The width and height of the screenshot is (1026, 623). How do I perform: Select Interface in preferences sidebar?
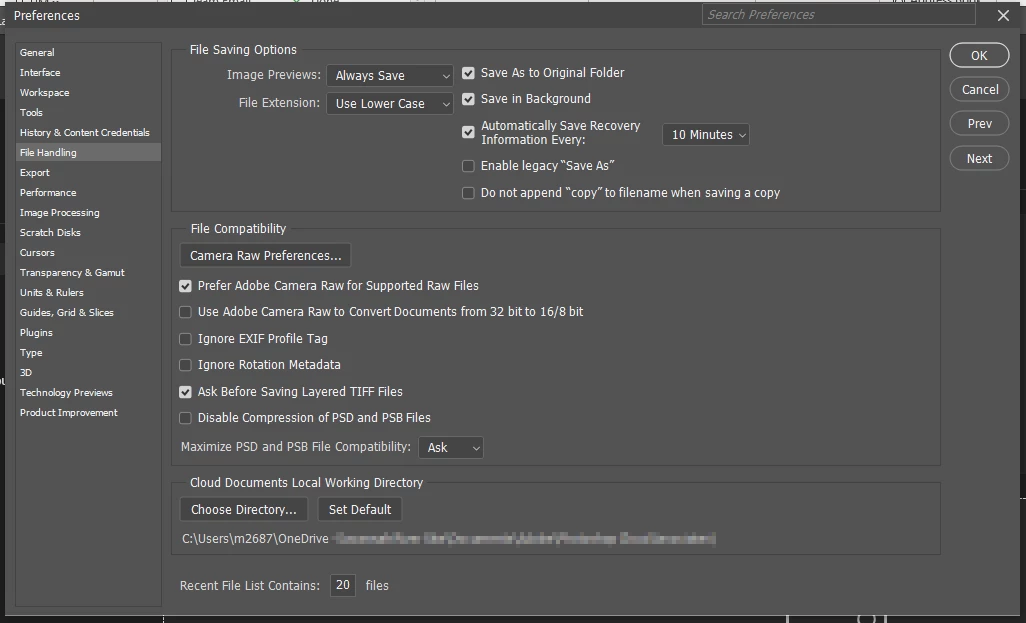coord(88,73)
